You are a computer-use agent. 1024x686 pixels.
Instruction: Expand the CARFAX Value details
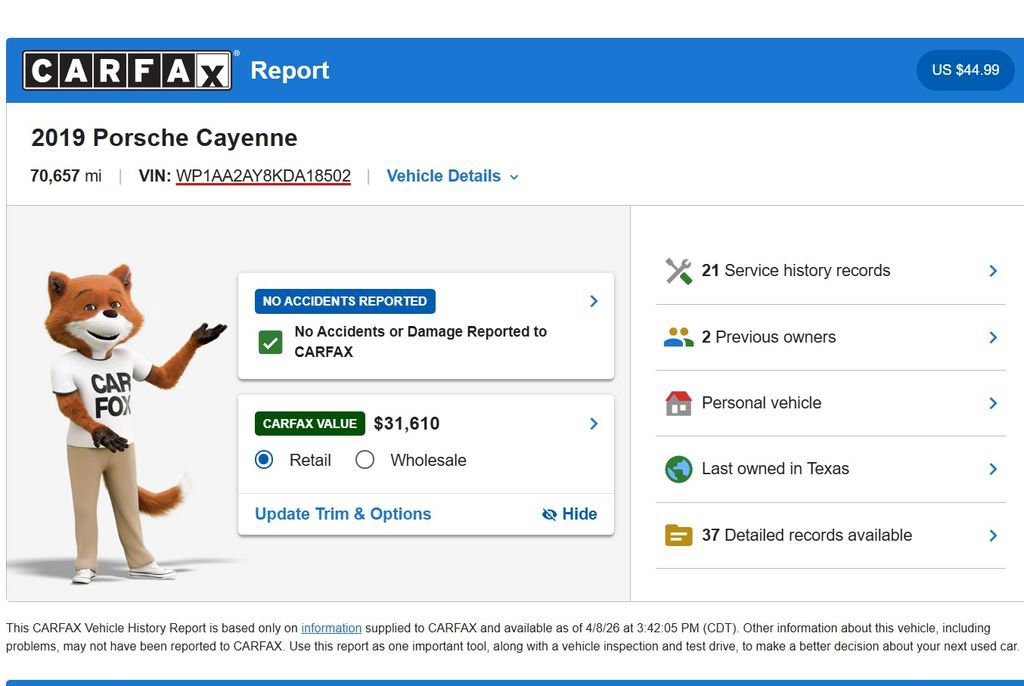click(x=592, y=423)
